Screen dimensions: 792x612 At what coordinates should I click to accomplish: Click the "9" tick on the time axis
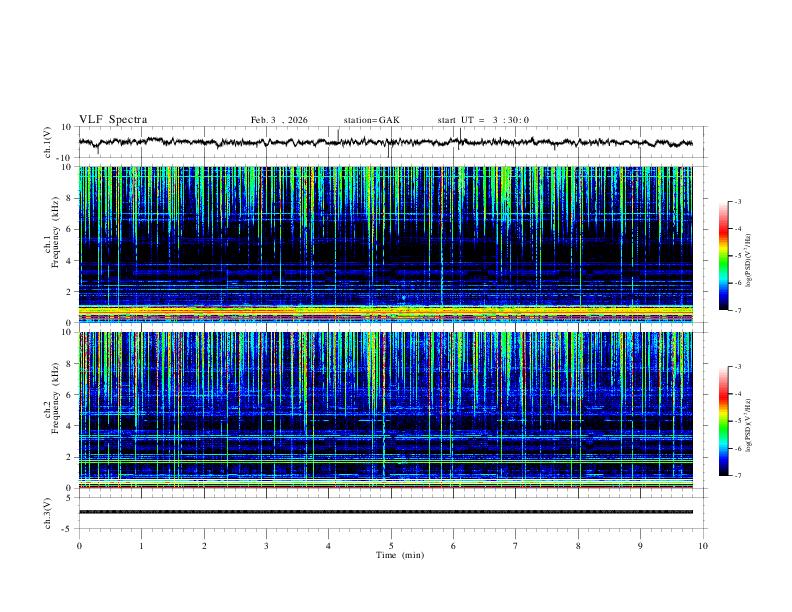[640, 546]
